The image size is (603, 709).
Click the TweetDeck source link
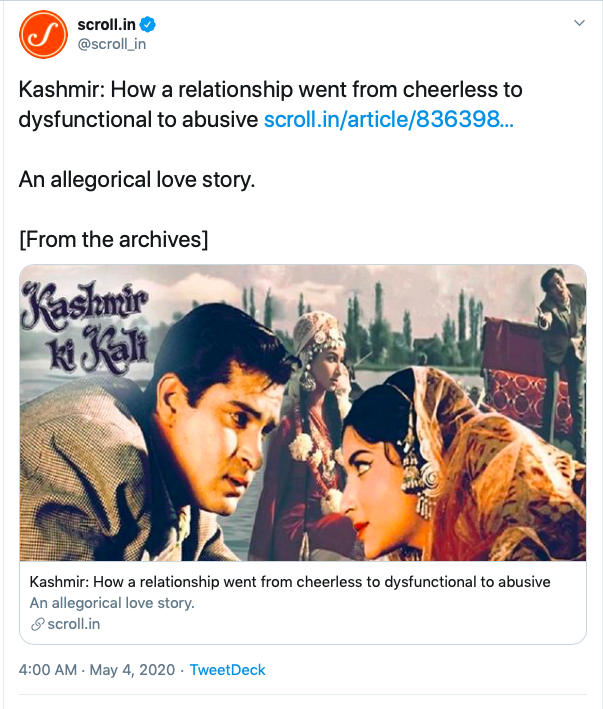pos(227,670)
